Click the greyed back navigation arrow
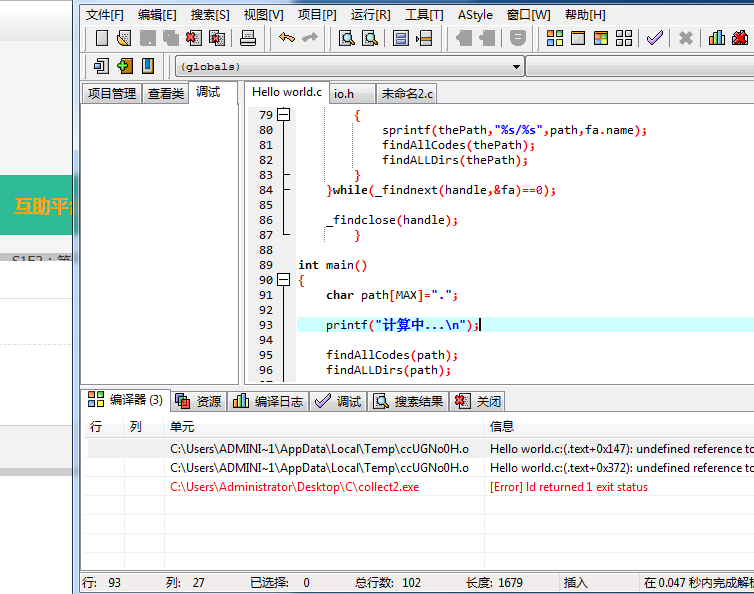The width and height of the screenshot is (754, 594). point(464,38)
